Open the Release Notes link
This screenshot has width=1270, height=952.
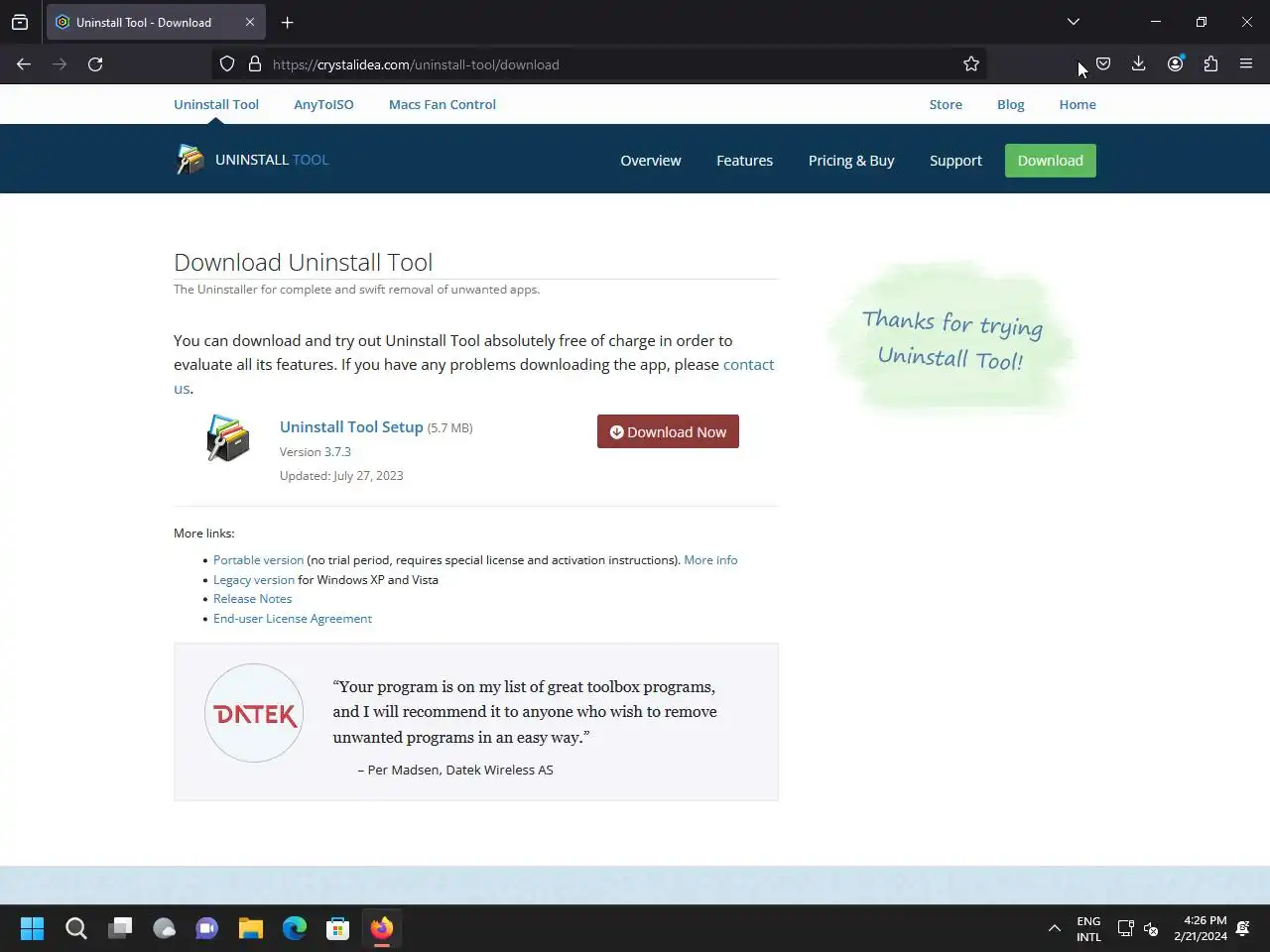point(253,599)
